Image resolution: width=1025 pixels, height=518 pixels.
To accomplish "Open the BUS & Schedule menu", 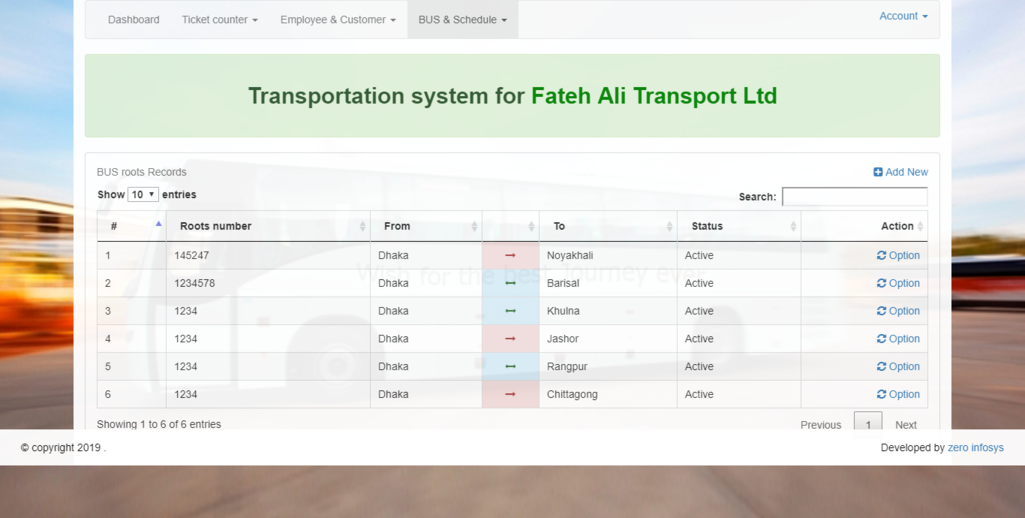I will tap(462, 20).
